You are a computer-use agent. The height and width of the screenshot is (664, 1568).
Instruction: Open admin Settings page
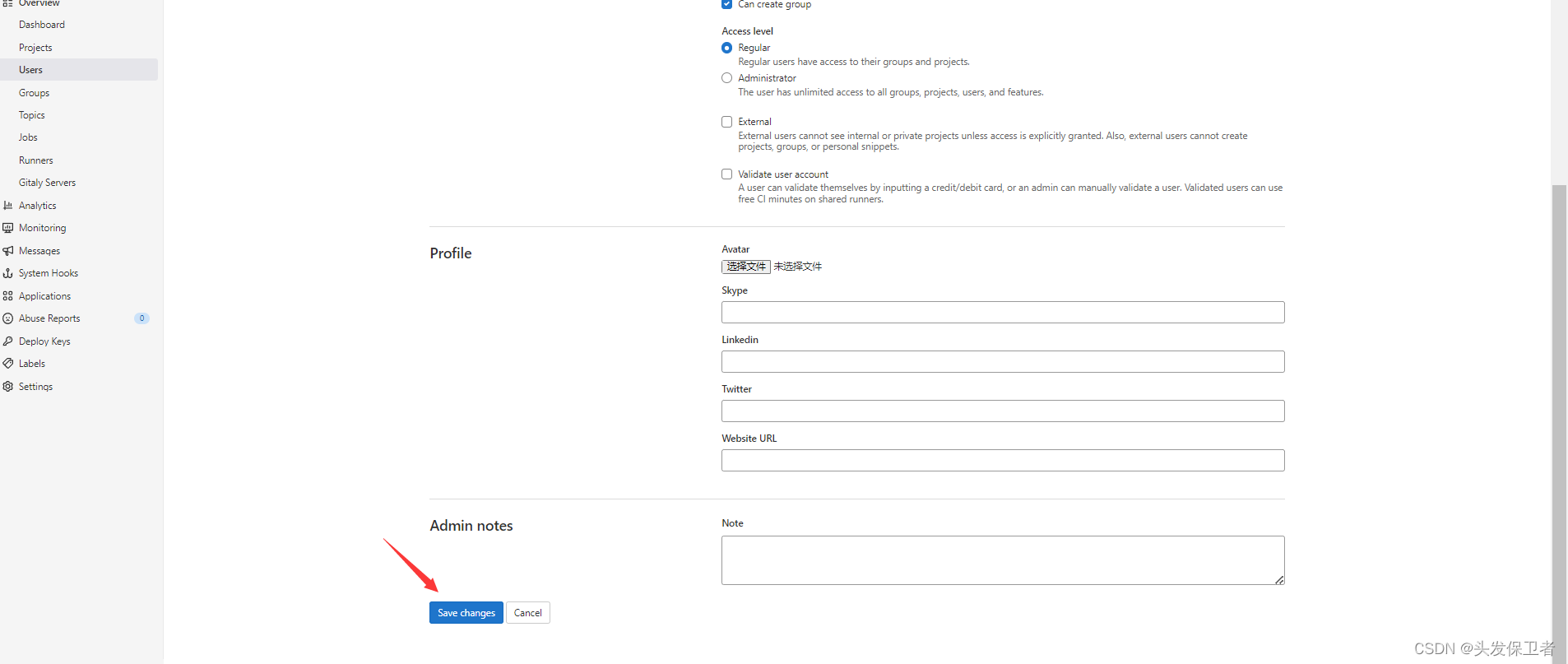tap(79, 387)
